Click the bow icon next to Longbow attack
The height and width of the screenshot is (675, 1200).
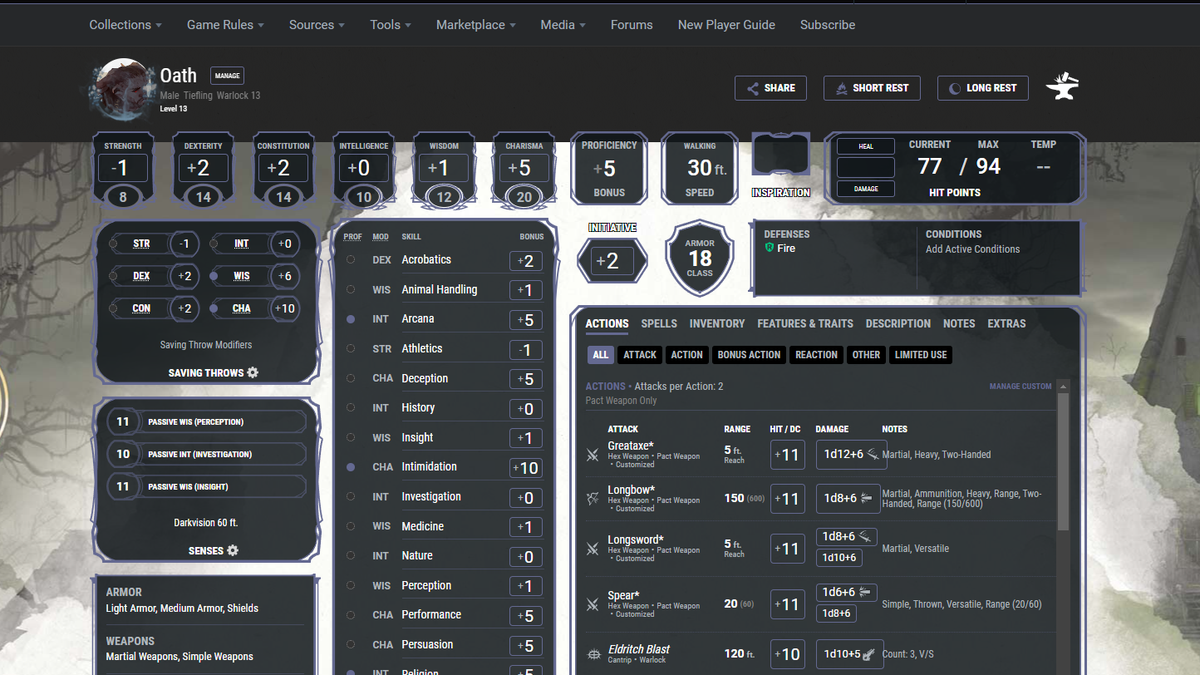[593, 499]
